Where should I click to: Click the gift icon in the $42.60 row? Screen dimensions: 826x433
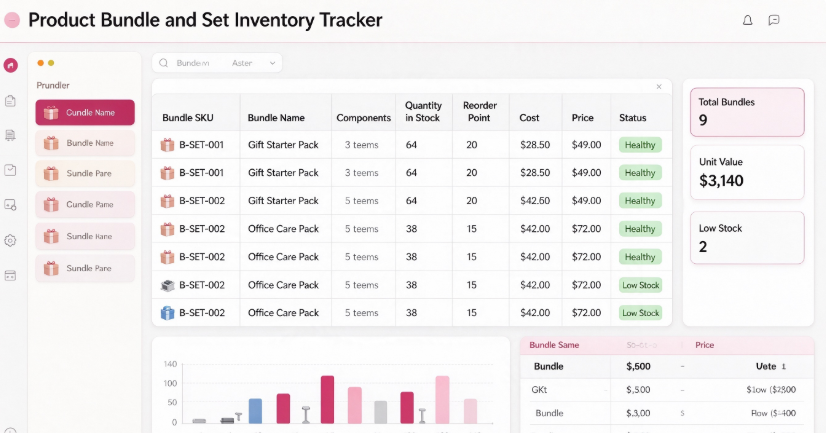point(167,201)
